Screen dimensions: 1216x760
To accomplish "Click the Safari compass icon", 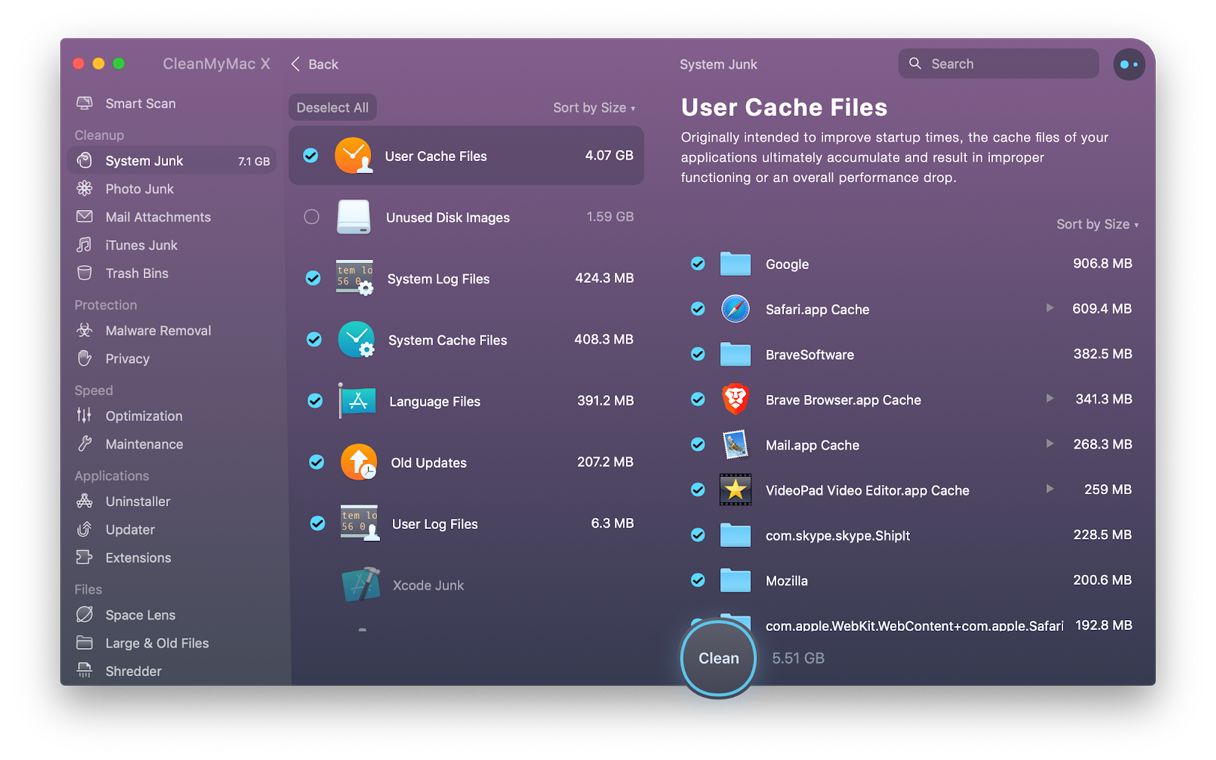I will (735, 309).
